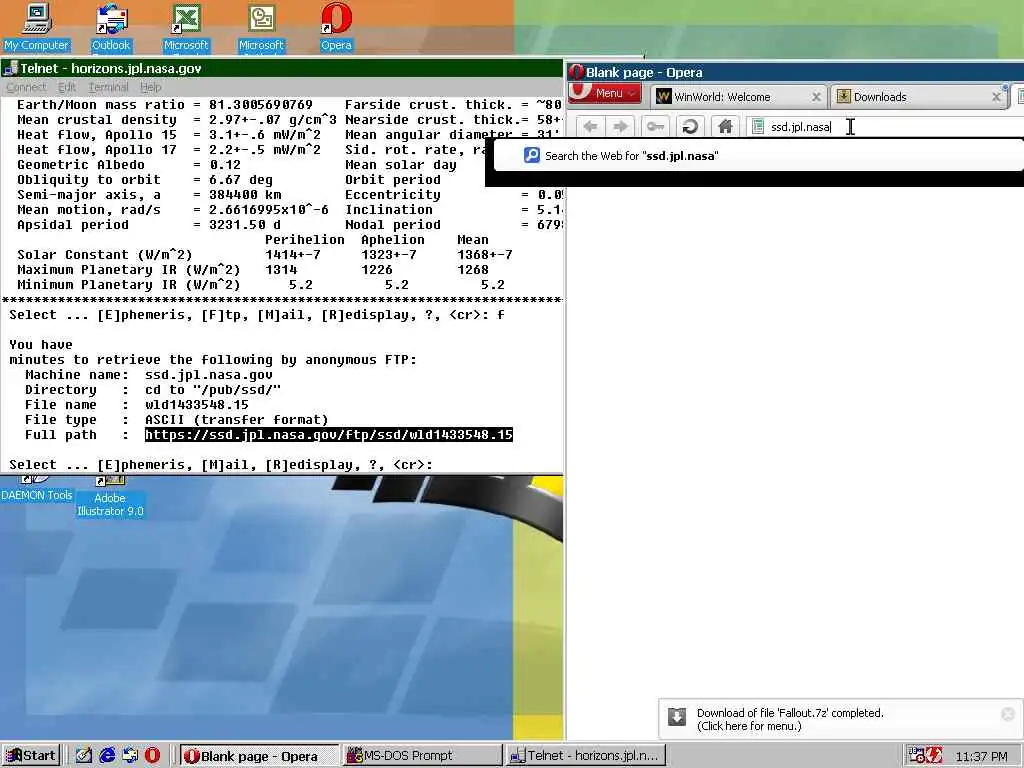This screenshot has height=768, width=1024.
Task: Click the 'Solar Constant (W/m^2)' row
Action: click(265, 255)
